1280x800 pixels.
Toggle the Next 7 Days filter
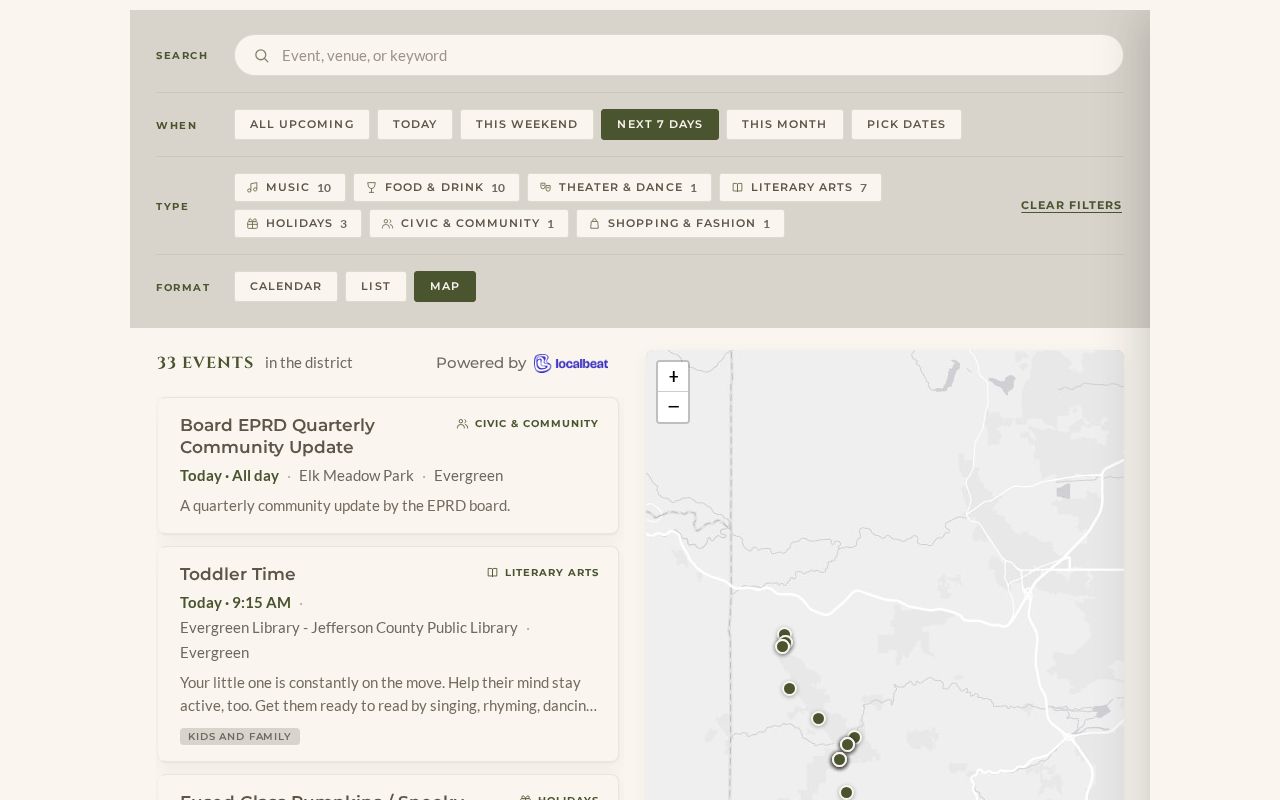tap(660, 124)
